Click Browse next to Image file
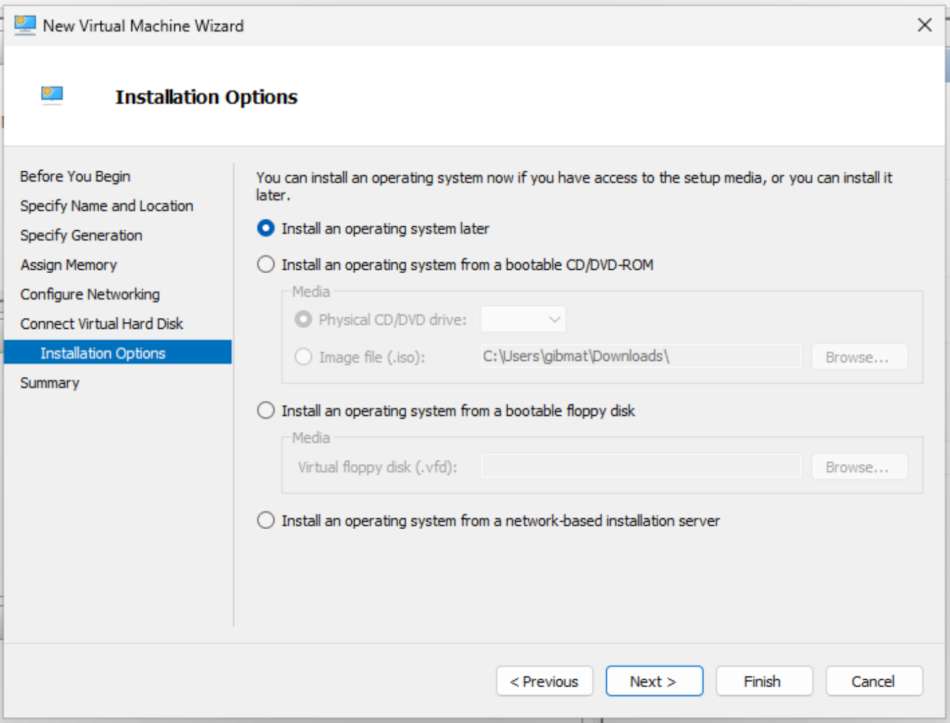The width and height of the screenshot is (950, 723). coord(858,356)
